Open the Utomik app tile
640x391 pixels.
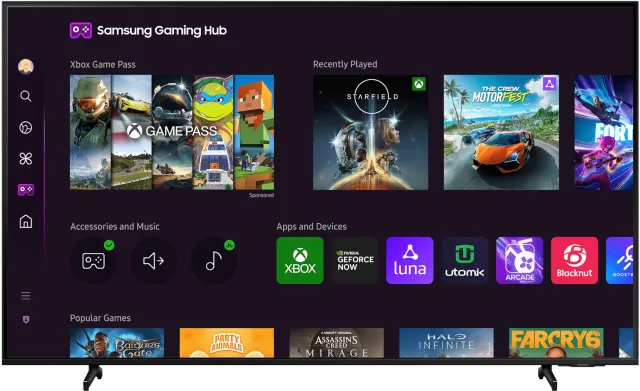pyautogui.click(x=464, y=260)
